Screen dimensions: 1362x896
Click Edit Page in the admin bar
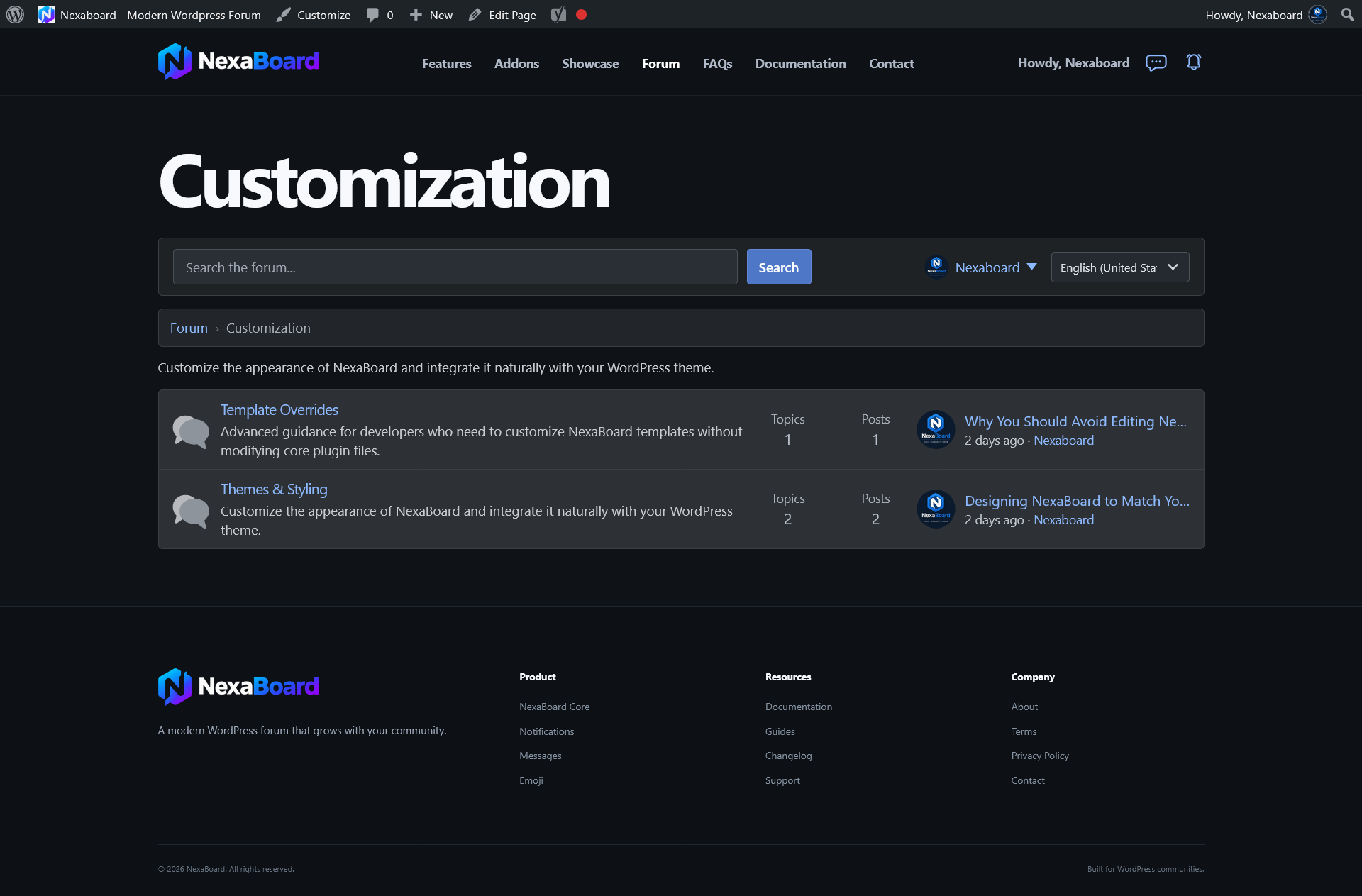tap(502, 14)
